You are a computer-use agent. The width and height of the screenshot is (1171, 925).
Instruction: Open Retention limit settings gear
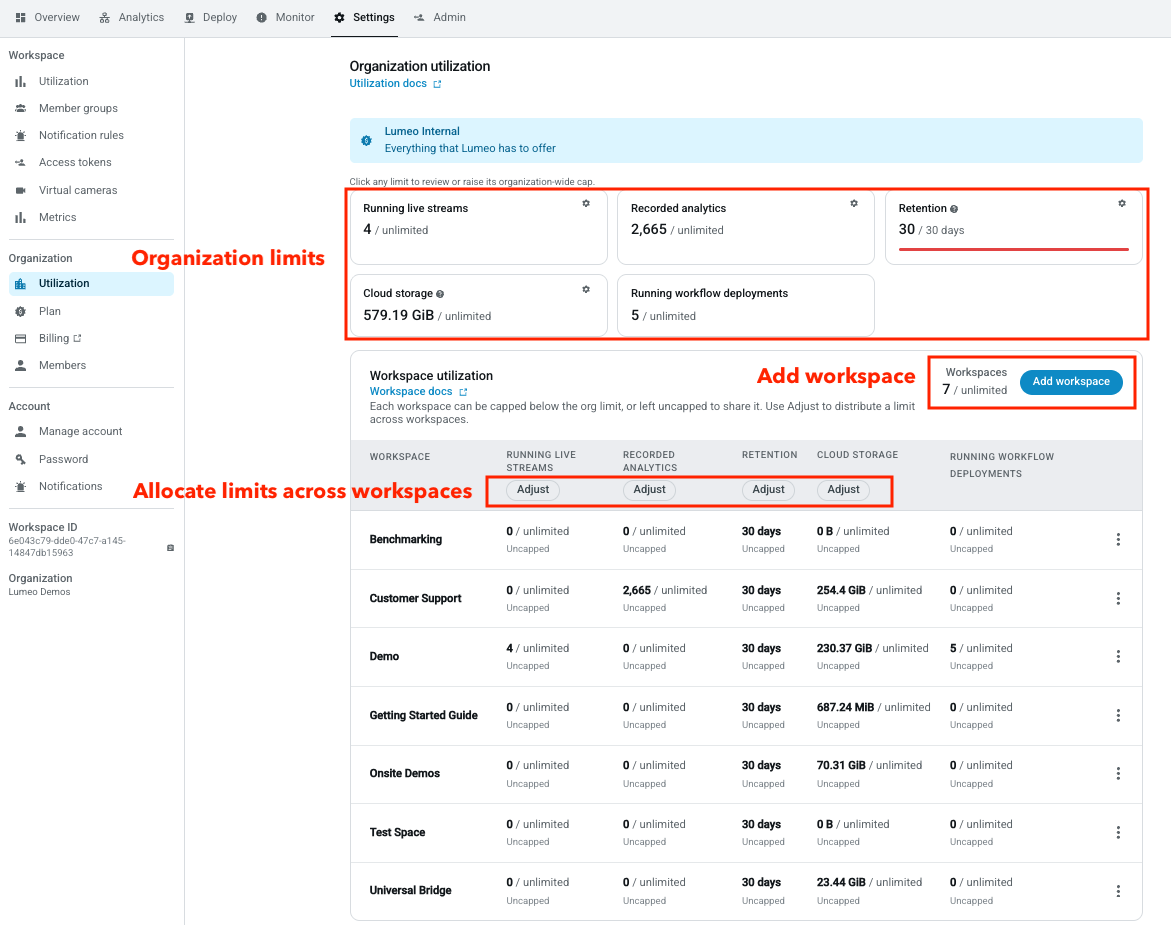click(x=1122, y=203)
